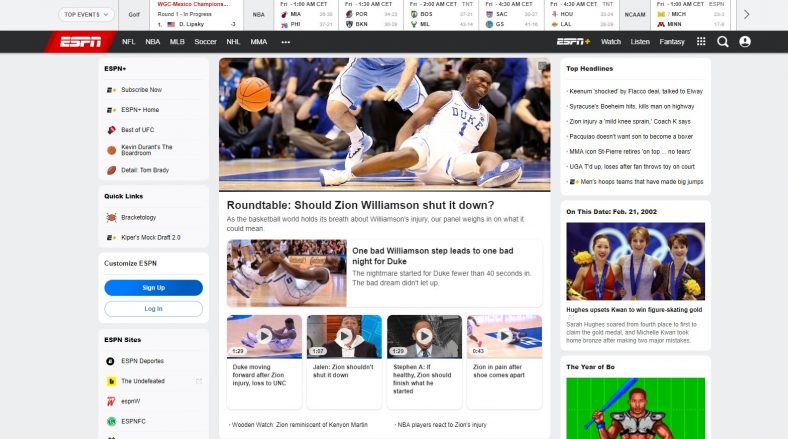Open the SAC vs GS scoreboard game
This screenshot has width=788, height=439.
[x=511, y=15]
